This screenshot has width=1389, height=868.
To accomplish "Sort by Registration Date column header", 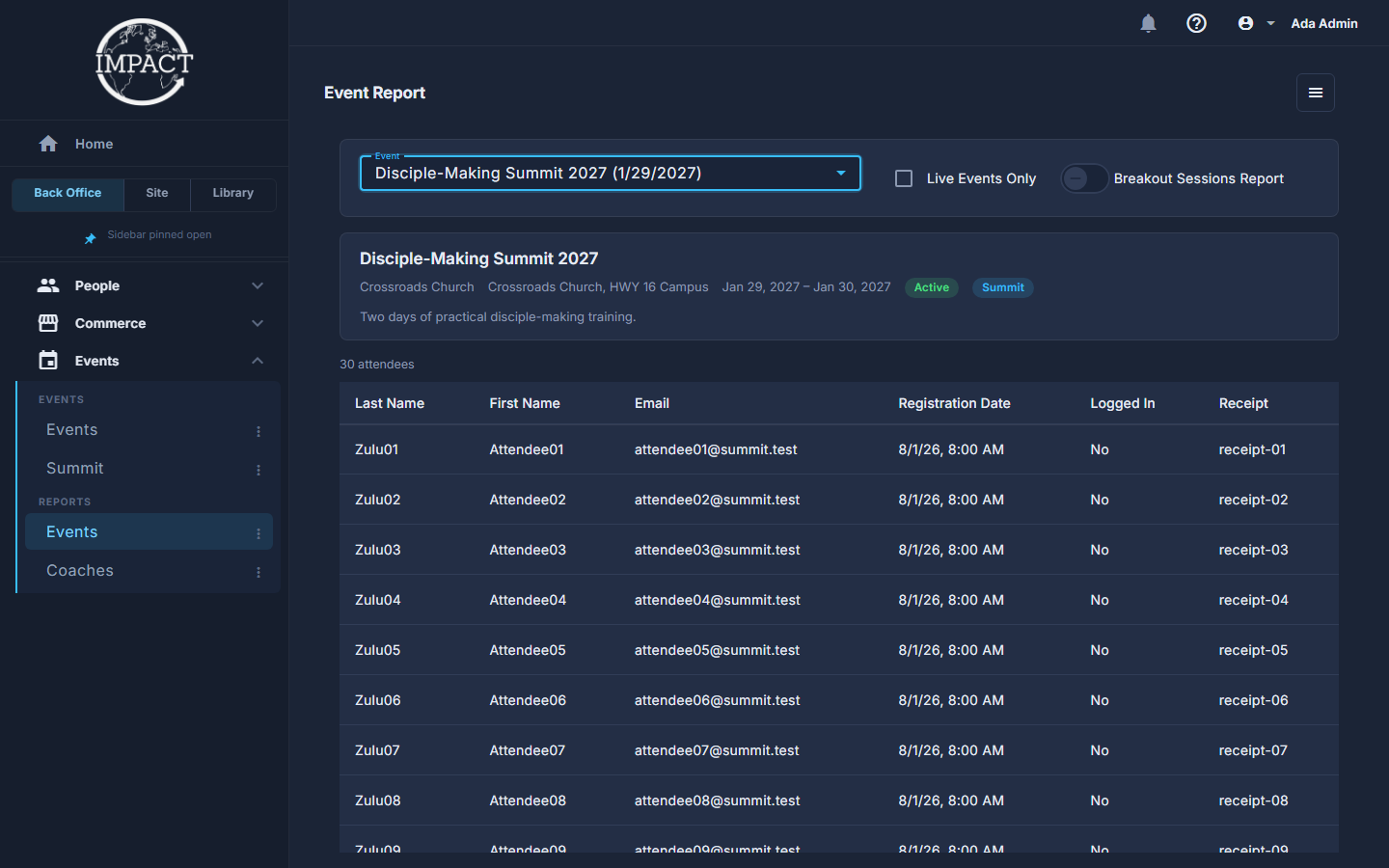I will [954, 403].
